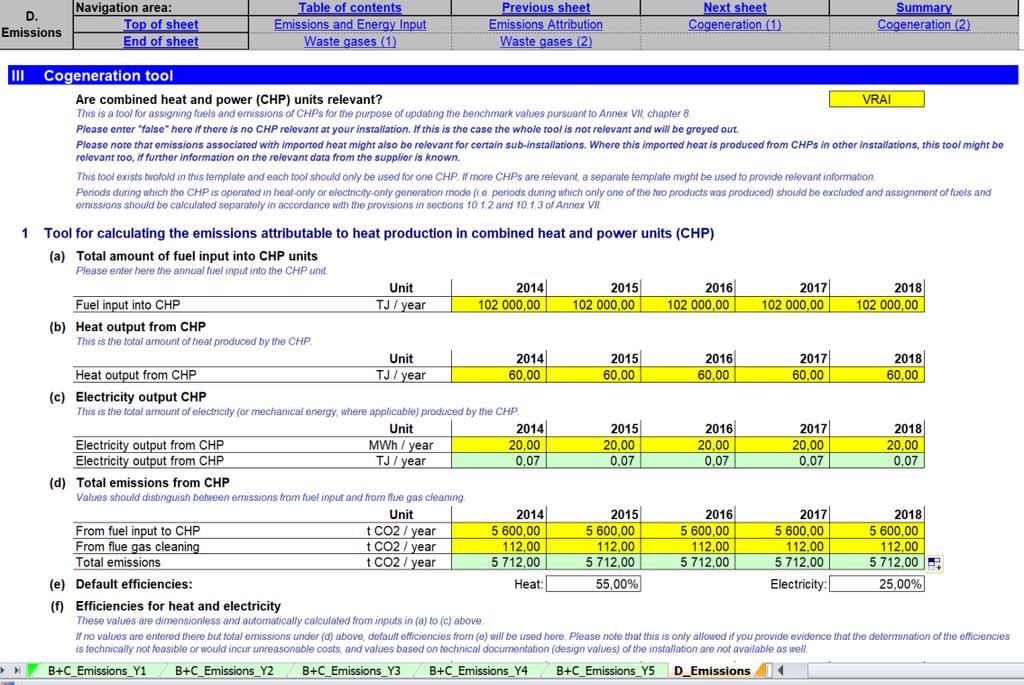1024x685 pixels.
Task: Select 2017 From fuel input to CHP cell
Action: coord(782,531)
